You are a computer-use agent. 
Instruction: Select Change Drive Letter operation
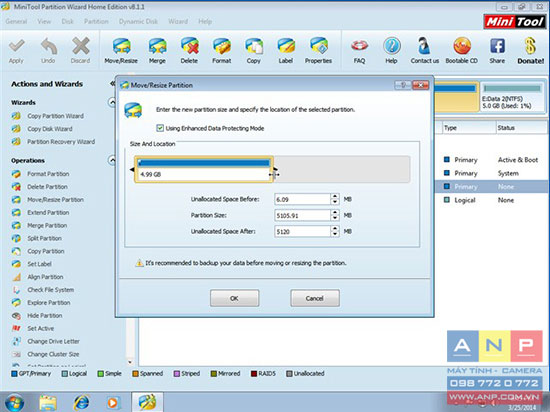pyautogui.click(x=53, y=342)
